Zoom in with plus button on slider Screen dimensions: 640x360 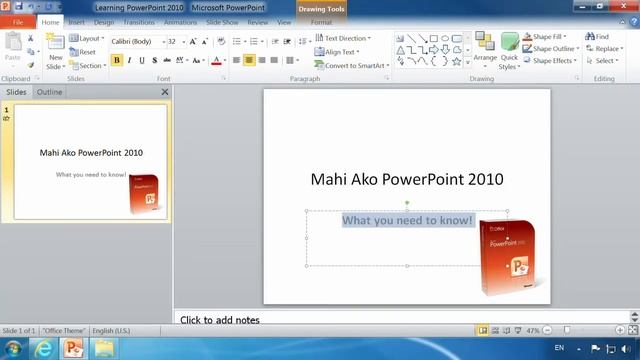pyautogui.click(x=620, y=330)
